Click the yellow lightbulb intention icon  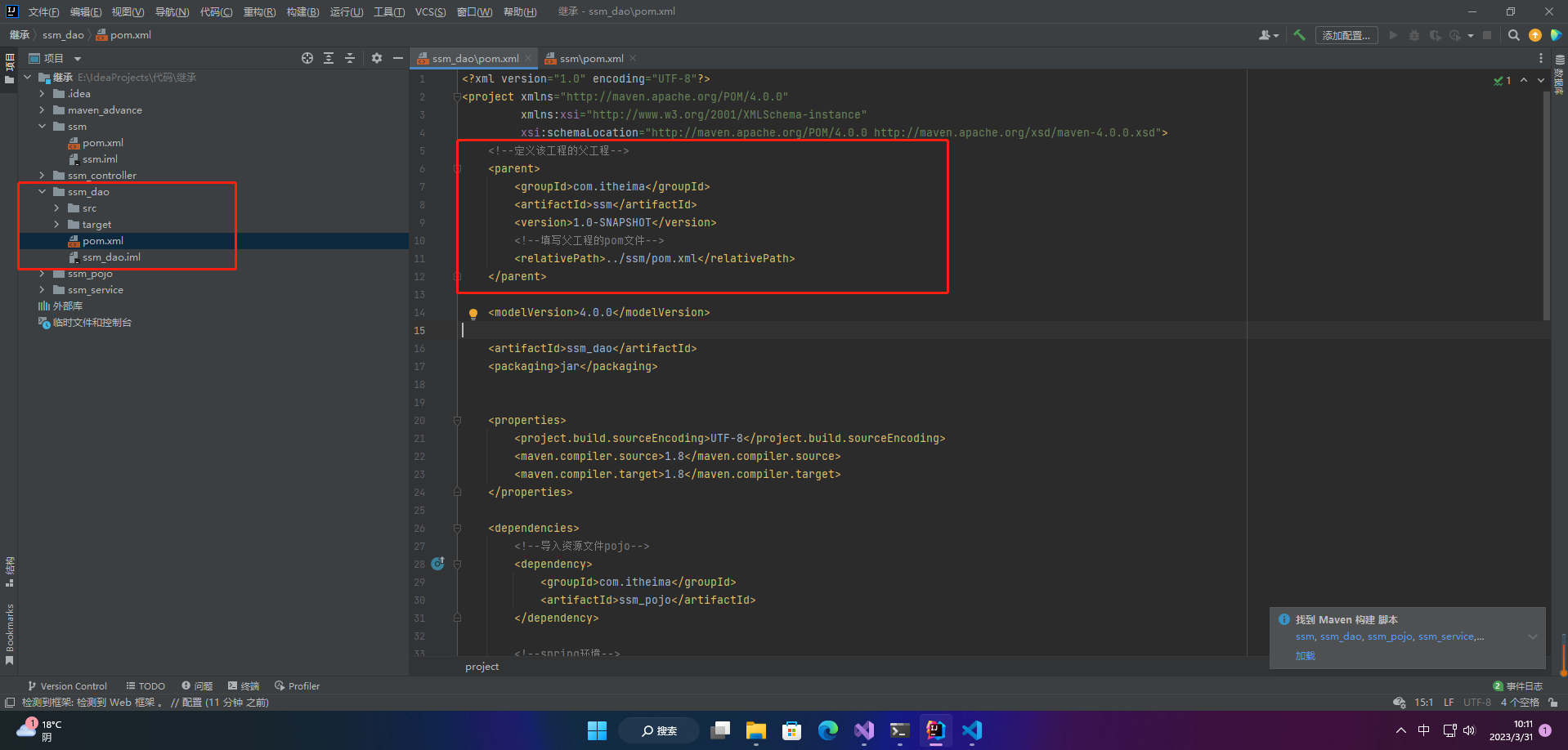coord(473,313)
